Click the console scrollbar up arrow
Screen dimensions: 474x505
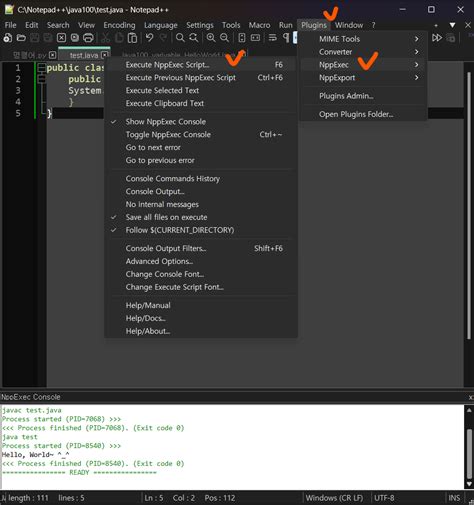[x=469, y=410]
